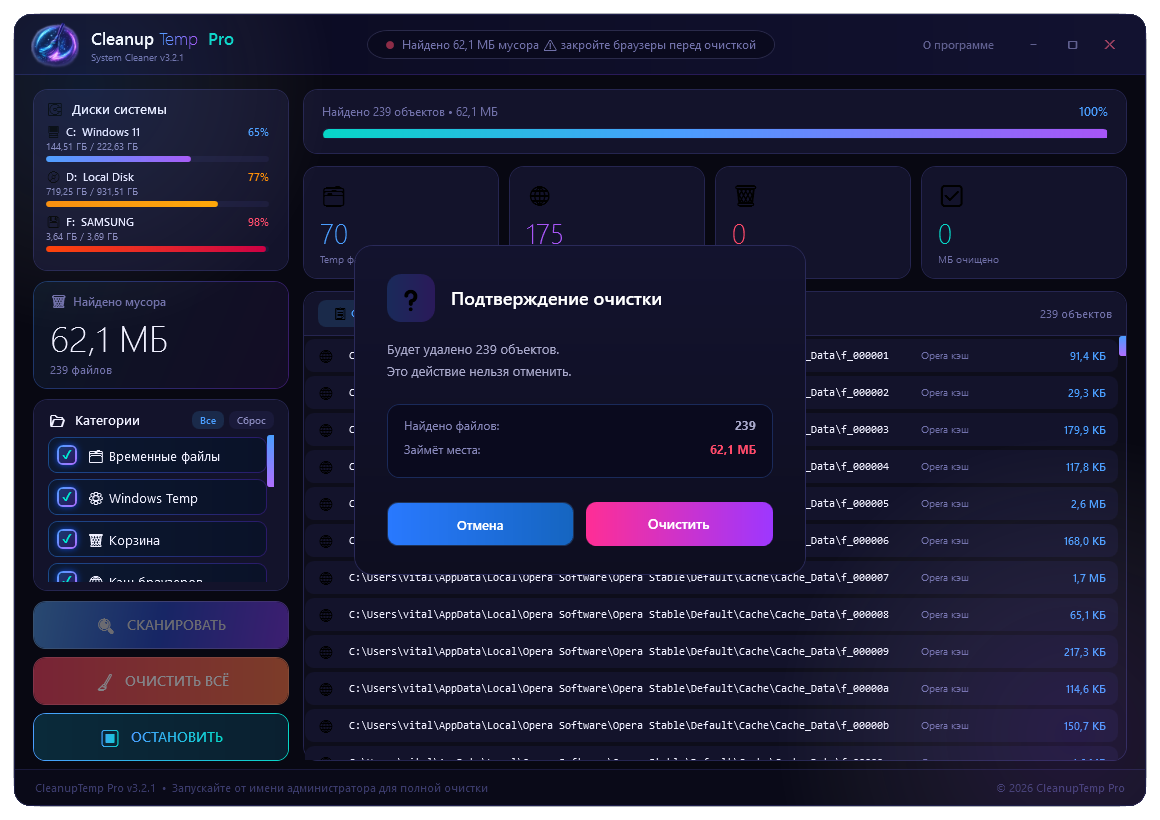Click the 2,6 МБ size value
Image resolution: width=1160 pixels, height=820 pixels.
pos(1088,504)
